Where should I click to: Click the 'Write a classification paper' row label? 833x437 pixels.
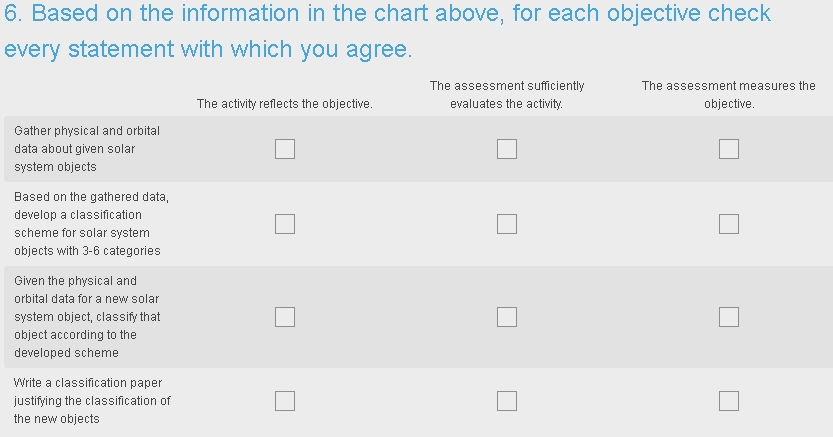tap(92, 401)
